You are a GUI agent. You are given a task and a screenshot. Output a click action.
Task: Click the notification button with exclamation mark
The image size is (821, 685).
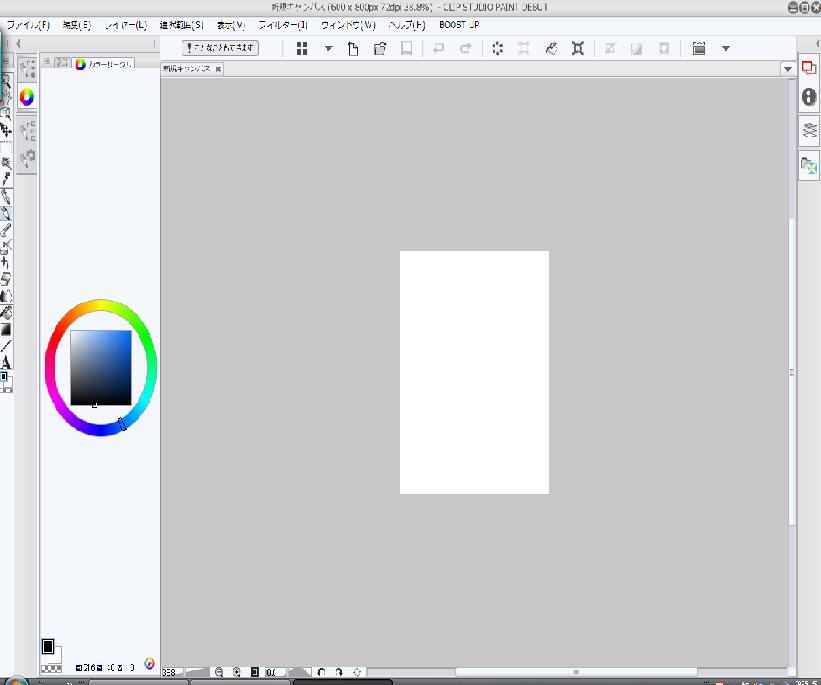[221, 48]
